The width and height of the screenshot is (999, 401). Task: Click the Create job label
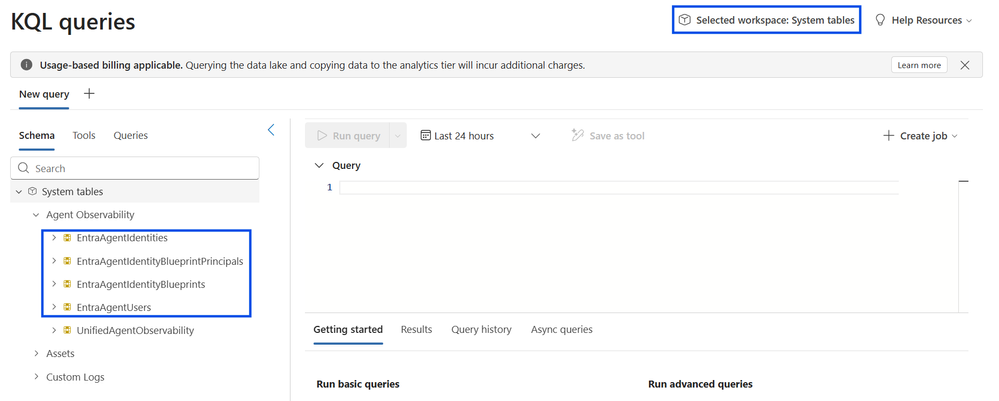click(924, 136)
